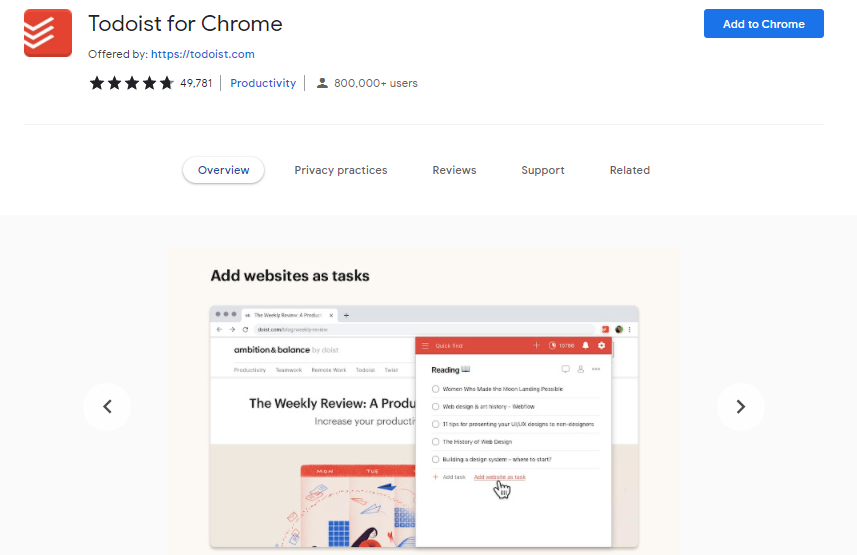Tick the "Women Who Made the Moon Landing Possible" checkbox
The image size is (857, 555).
(435, 389)
